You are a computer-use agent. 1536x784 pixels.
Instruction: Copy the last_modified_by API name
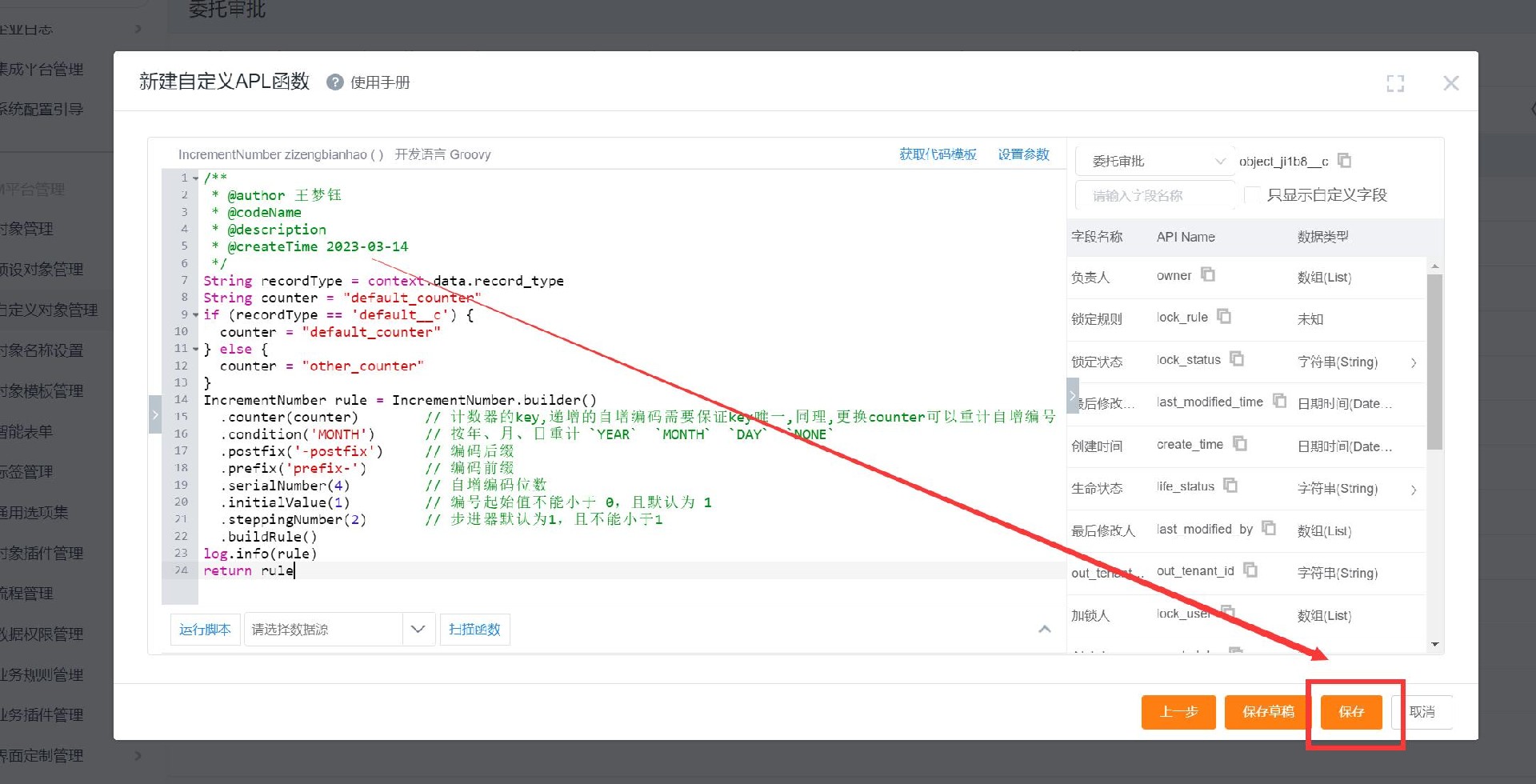click(1269, 528)
